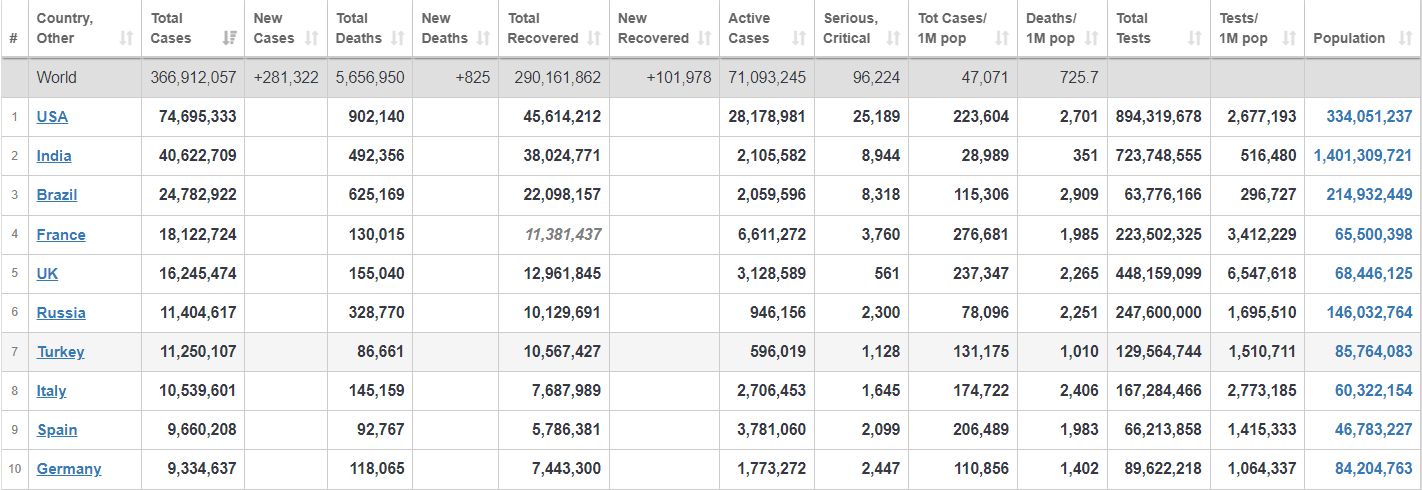Sort by Total Recovered arrows icon
The image size is (1422, 490).
point(594,38)
